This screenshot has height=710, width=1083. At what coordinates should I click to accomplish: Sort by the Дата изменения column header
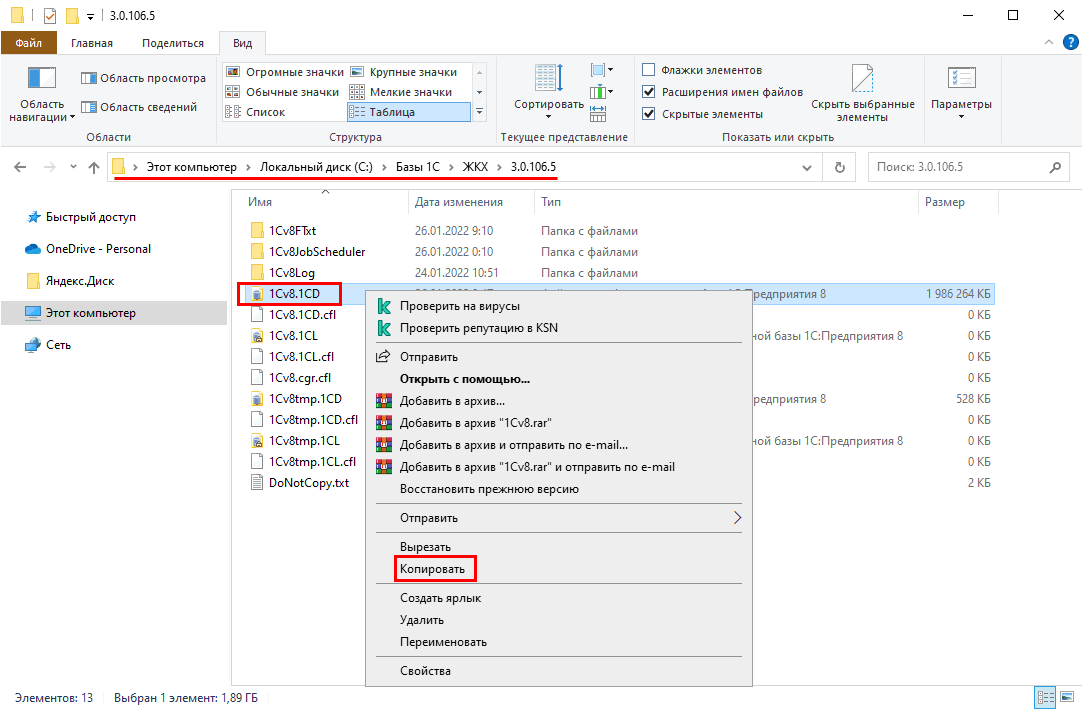click(x=459, y=202)
